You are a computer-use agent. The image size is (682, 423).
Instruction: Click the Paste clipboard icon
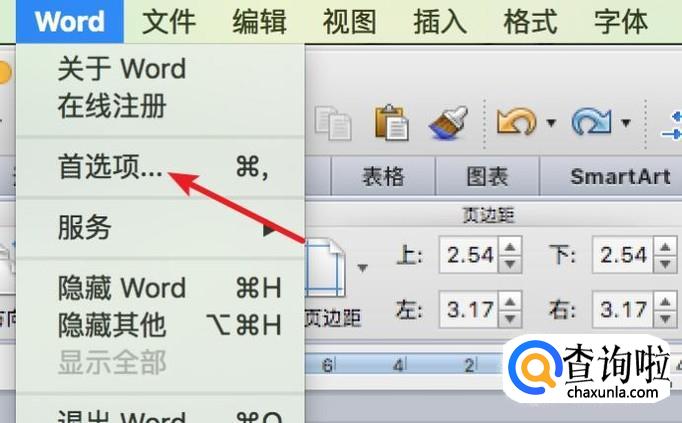(x=392, y=123)
